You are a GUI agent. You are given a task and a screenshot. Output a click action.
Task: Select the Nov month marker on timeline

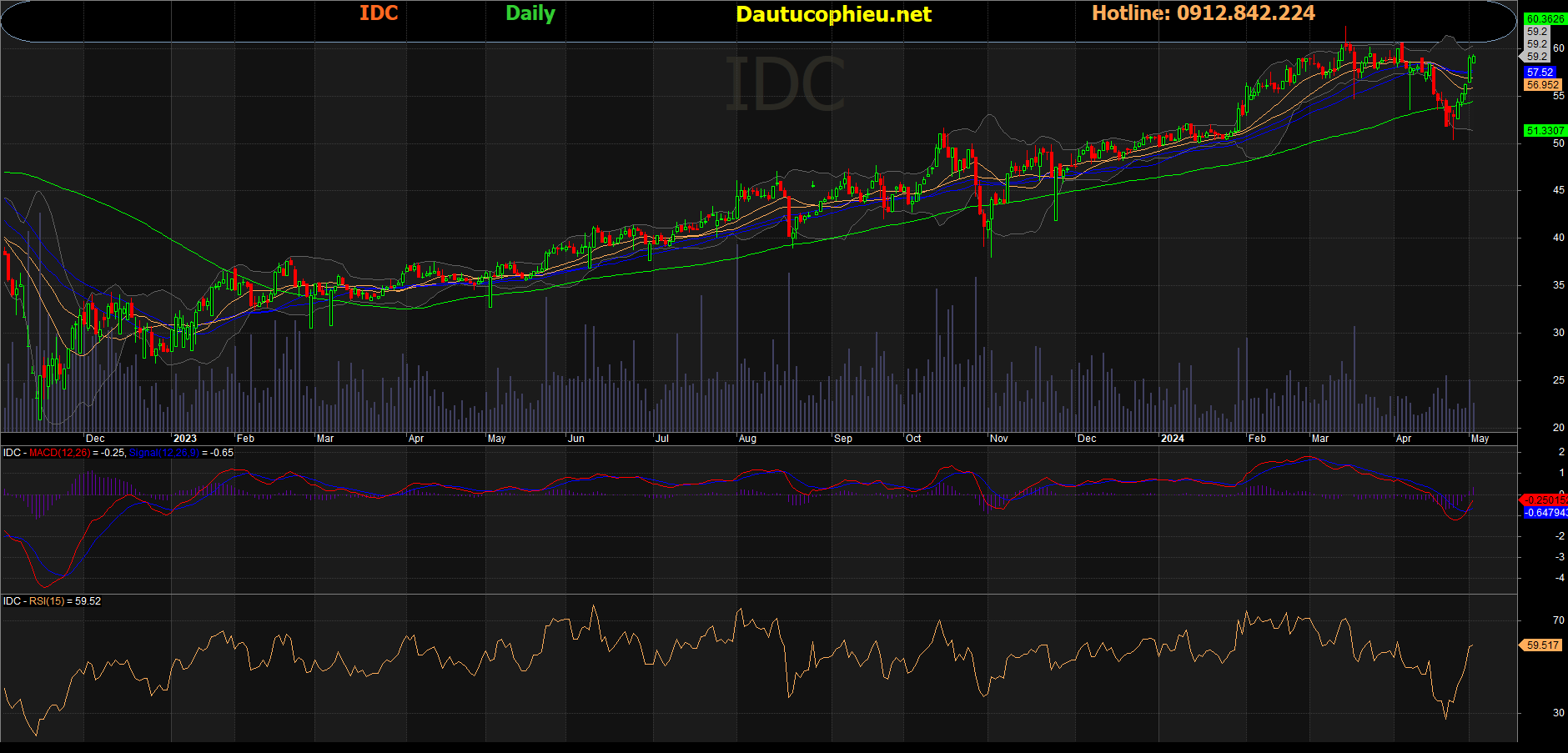998,439
